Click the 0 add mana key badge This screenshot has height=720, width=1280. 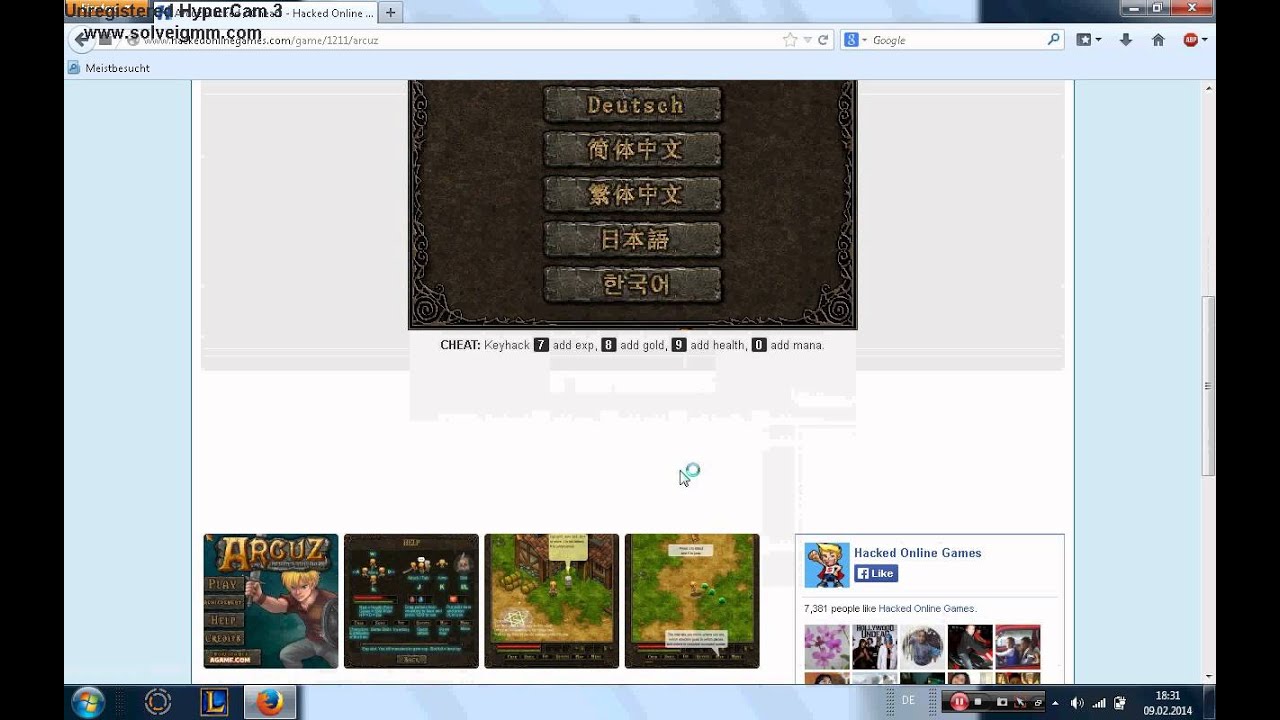(x=759, y=345)
